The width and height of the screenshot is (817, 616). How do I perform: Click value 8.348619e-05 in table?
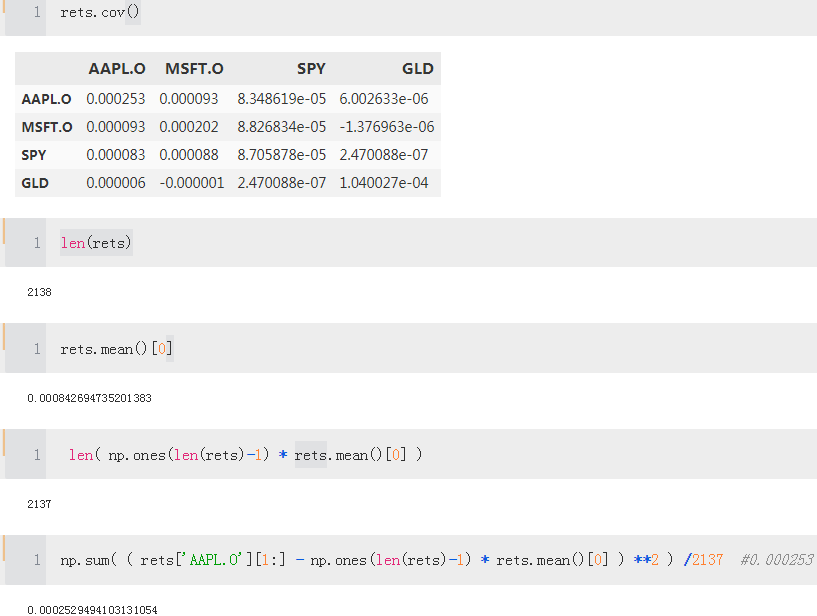point(281,99)
